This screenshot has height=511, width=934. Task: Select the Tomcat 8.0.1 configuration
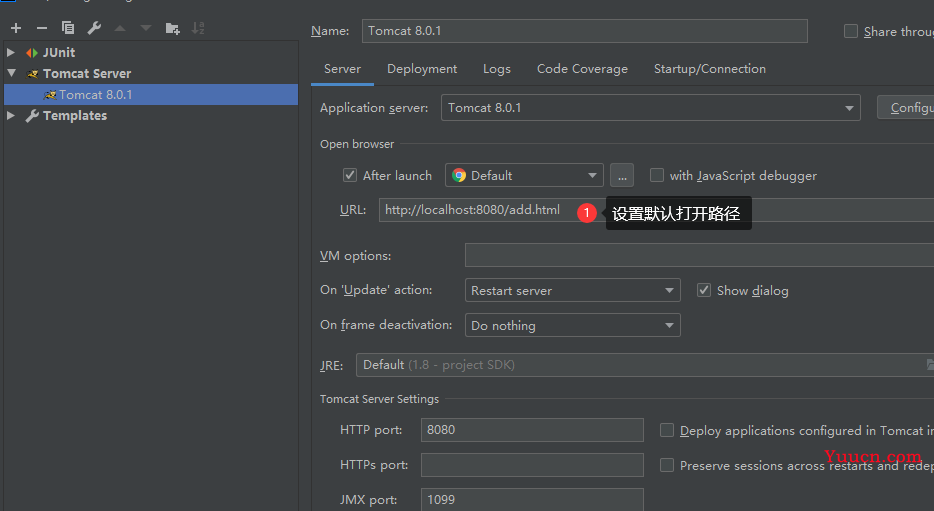click(x=151, y=95)
